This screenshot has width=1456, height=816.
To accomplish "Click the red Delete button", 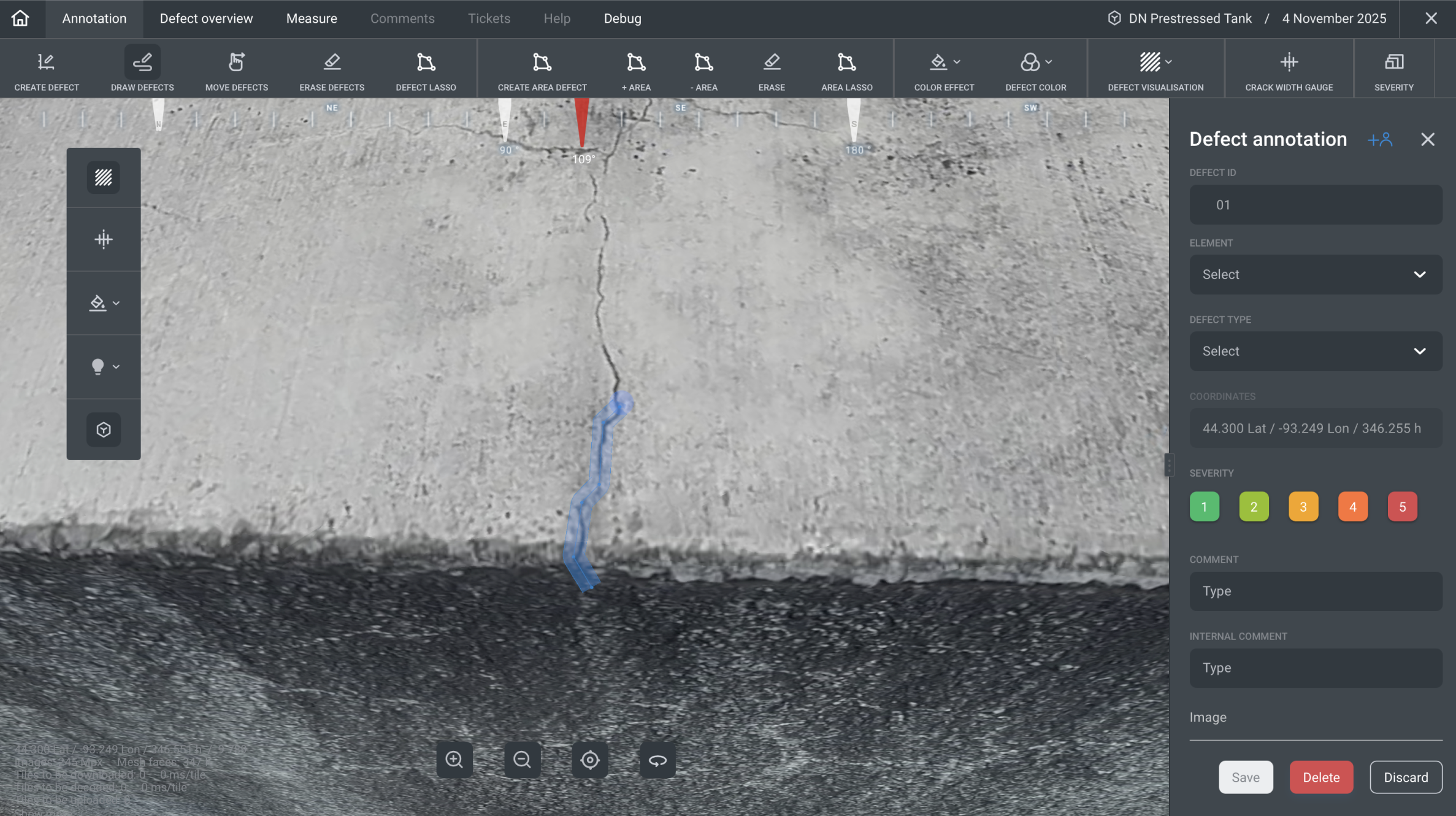I will click(x=1321, y=777).
